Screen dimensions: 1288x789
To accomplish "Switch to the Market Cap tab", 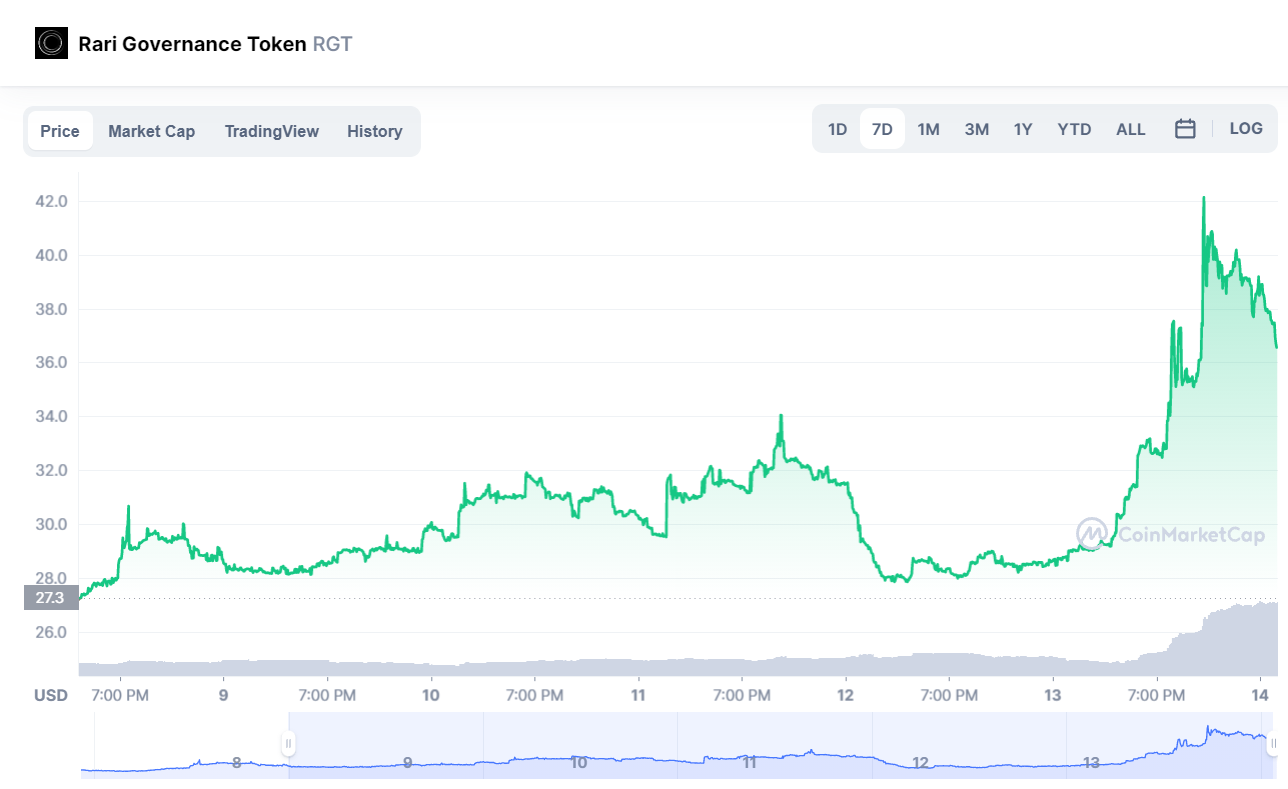I will click(x=152, y=131).
